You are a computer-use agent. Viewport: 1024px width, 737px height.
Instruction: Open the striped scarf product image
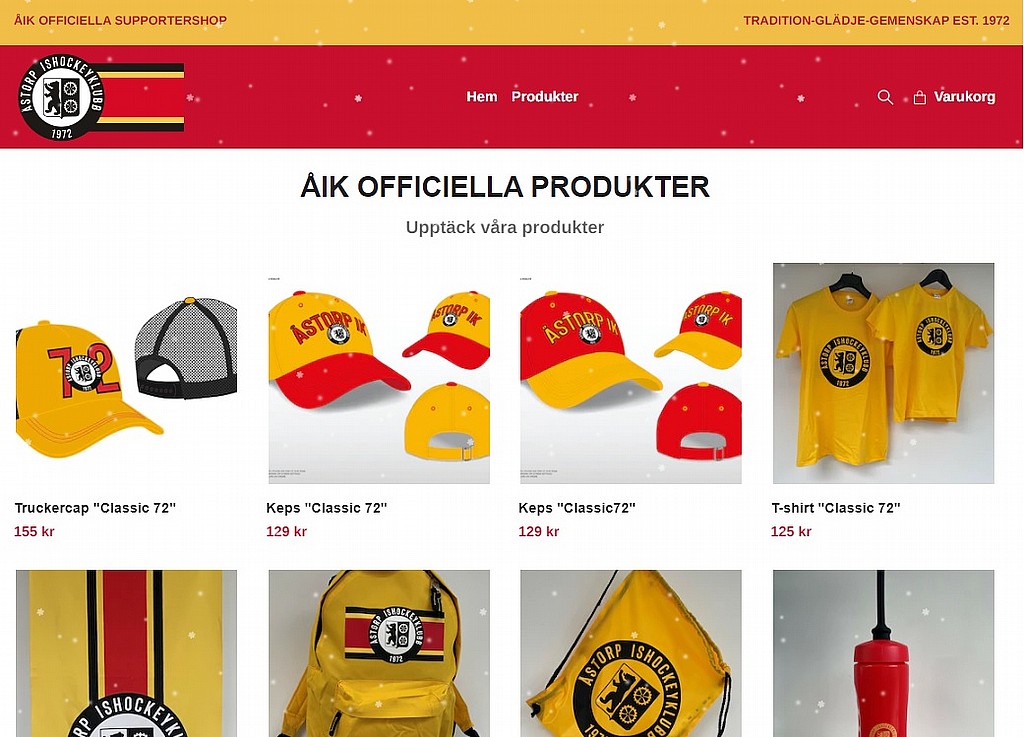coord(127,653)
